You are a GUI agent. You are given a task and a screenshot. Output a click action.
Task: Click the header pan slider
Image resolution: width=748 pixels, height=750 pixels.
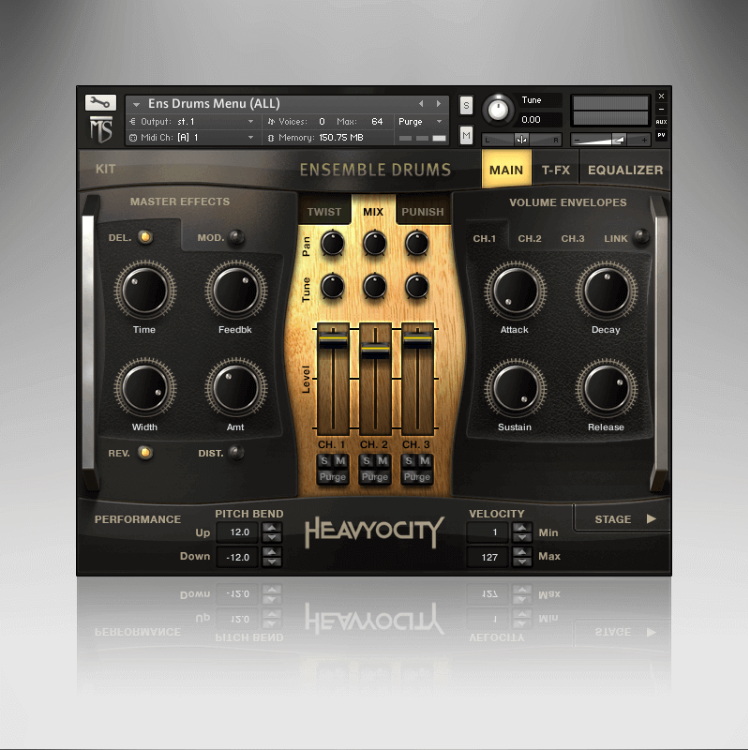521,140
